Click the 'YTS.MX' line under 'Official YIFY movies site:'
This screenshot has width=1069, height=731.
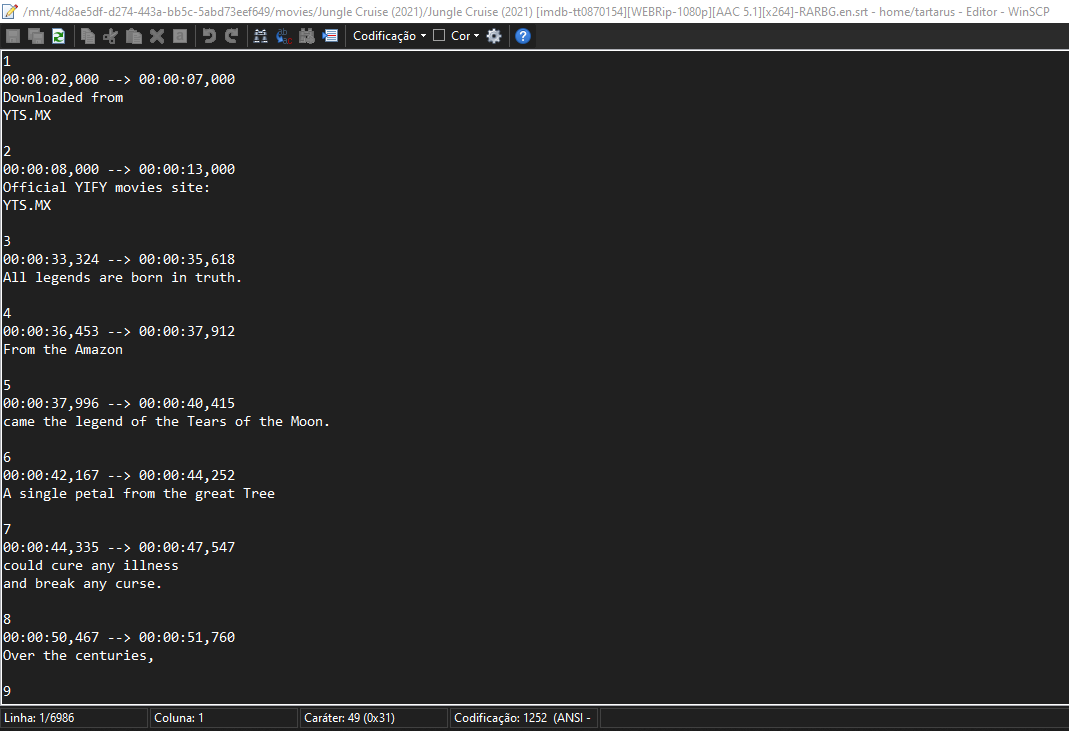(27, 205)
